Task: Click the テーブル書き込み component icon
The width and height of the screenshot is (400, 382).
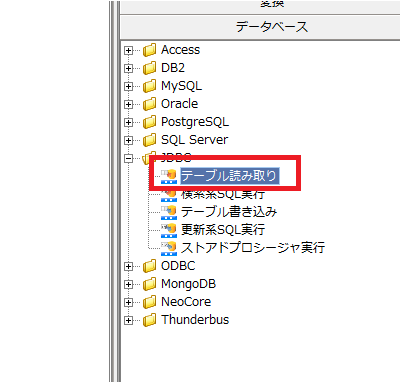Action: (x=169, y=212)
